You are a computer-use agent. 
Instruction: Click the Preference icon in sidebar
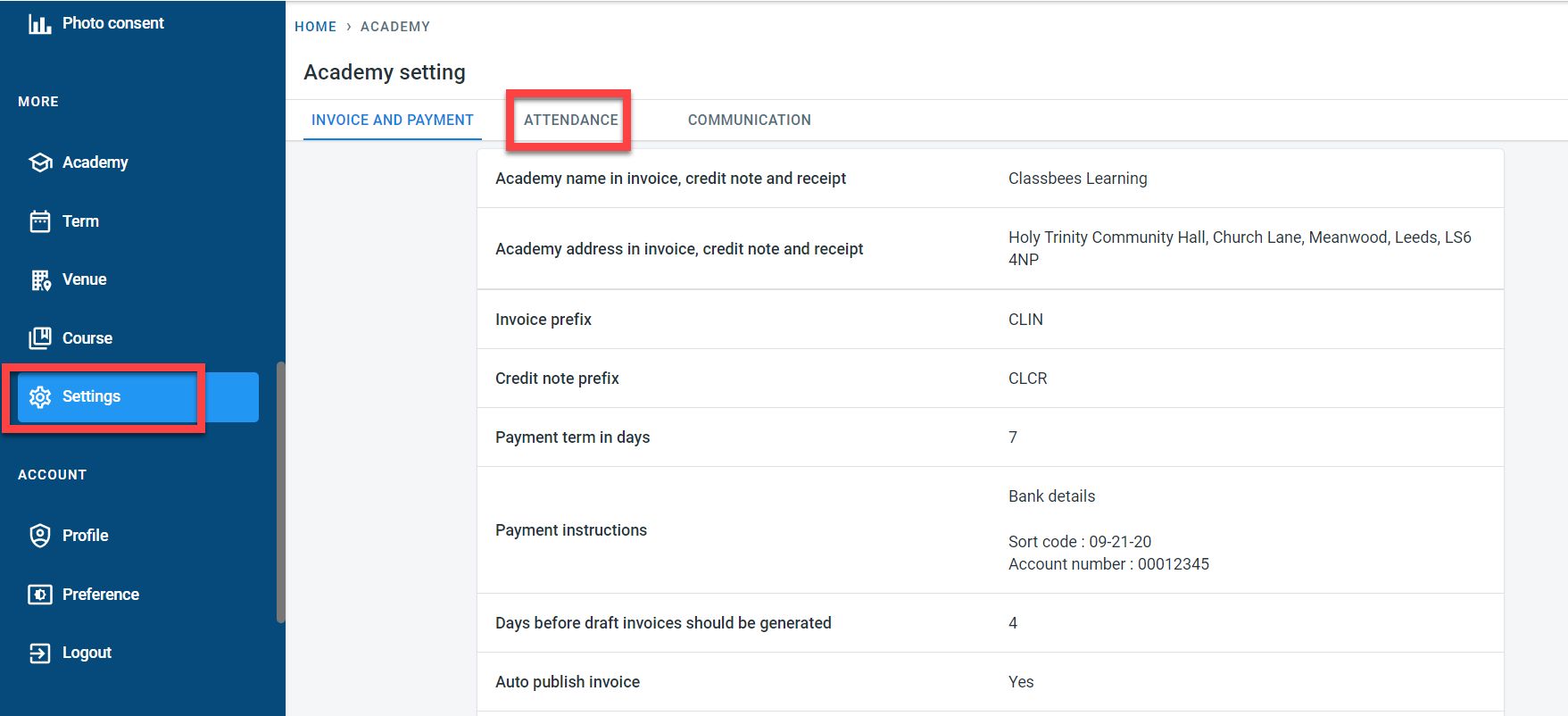[x=40, y=595]
